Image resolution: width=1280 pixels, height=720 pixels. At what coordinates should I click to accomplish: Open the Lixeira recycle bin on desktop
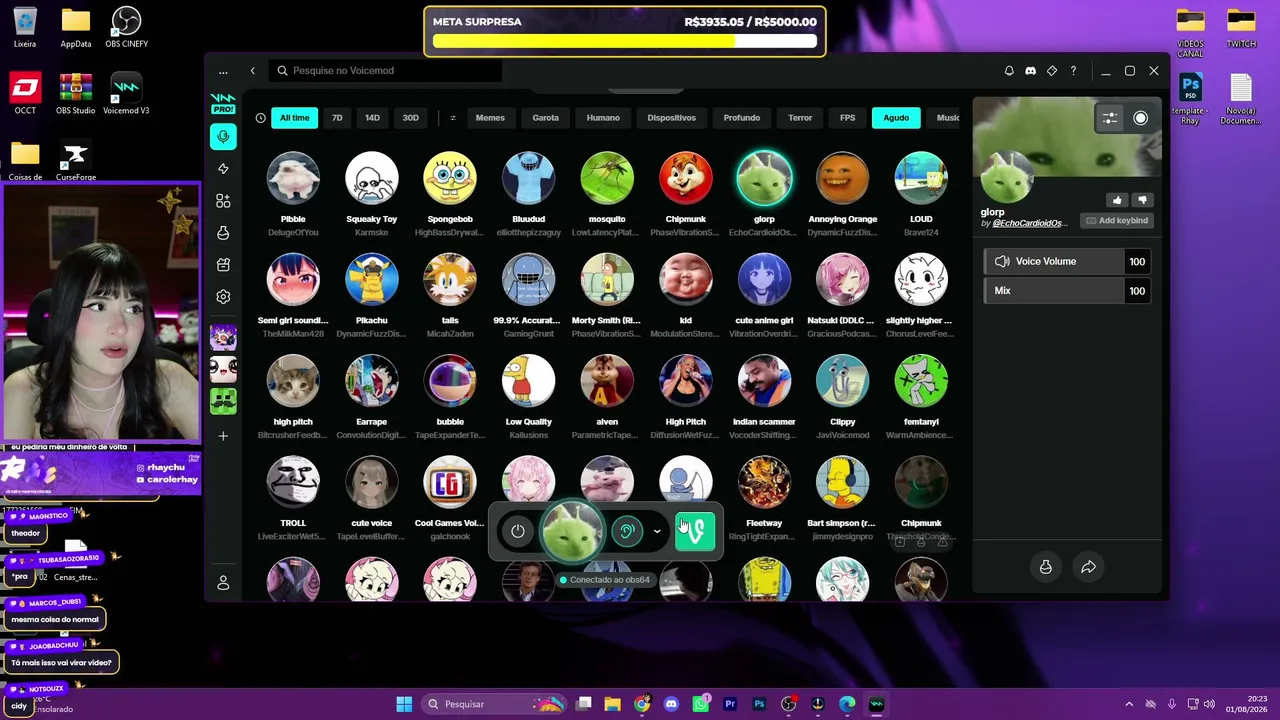click(x=25, y=27)
